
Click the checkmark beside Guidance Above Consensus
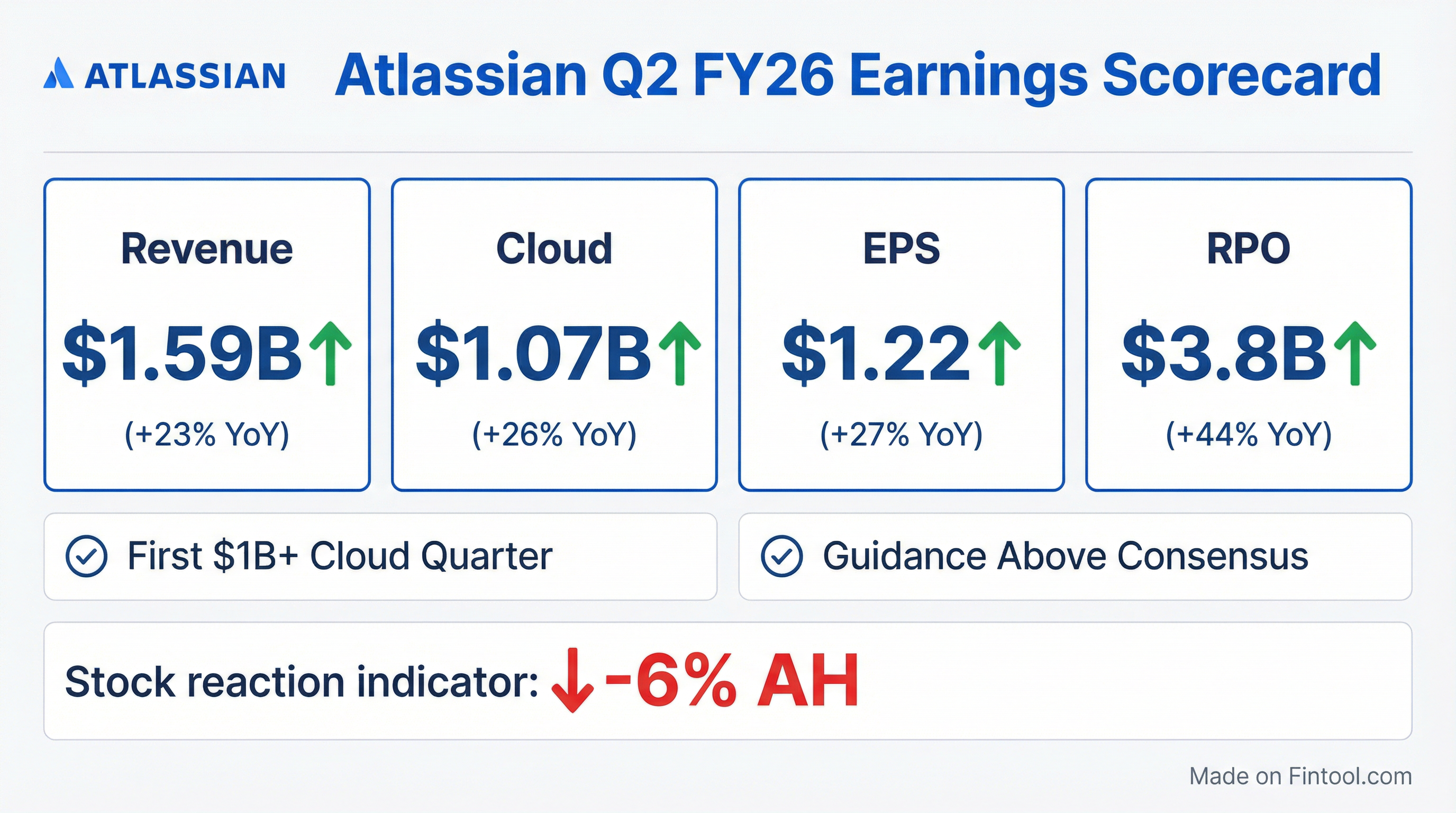tap(781, 556)
